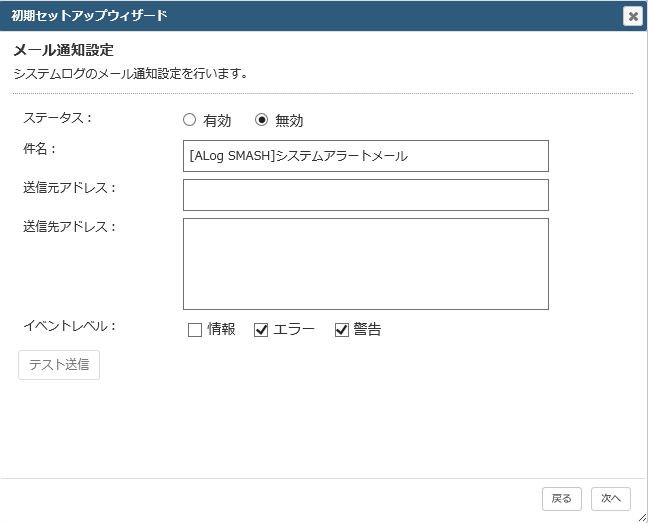The image size is (648, 523).
Task: Click the 有効 label text
Action: pyautogui.click(x=217, y=121)
